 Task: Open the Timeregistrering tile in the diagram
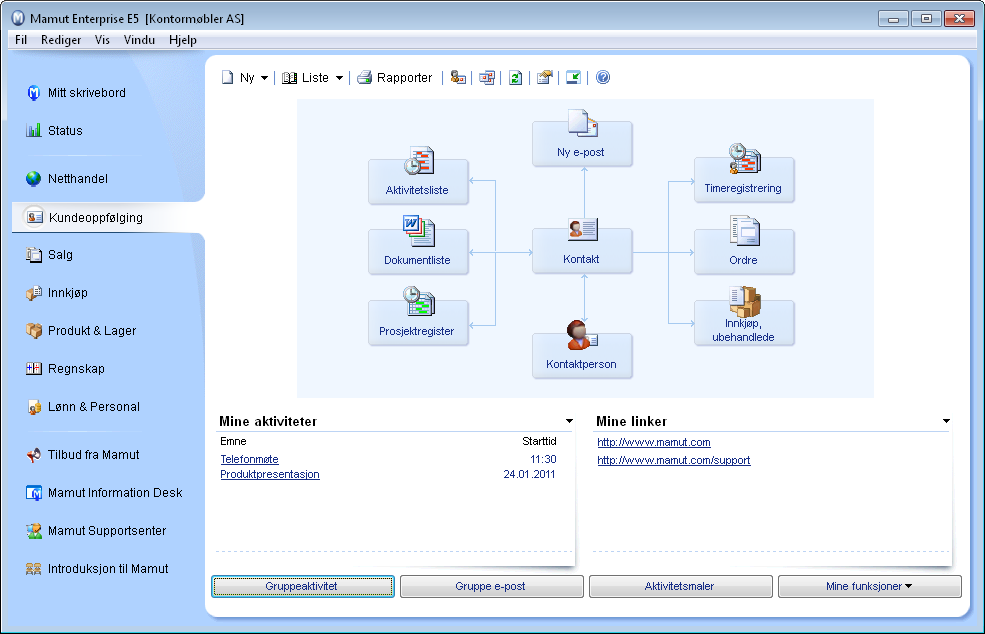744,180
